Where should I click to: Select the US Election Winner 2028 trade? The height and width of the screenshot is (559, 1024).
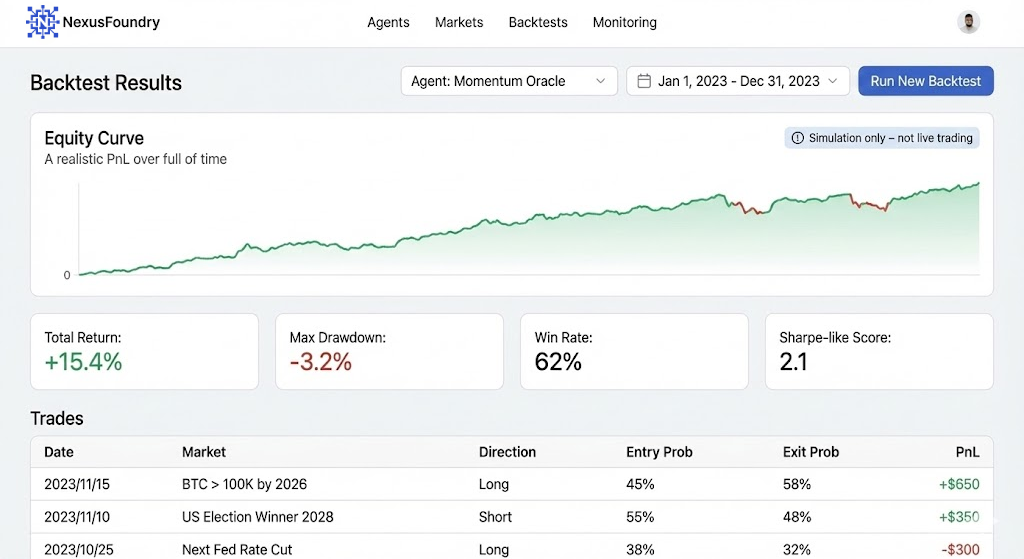(x=257, y=517)
